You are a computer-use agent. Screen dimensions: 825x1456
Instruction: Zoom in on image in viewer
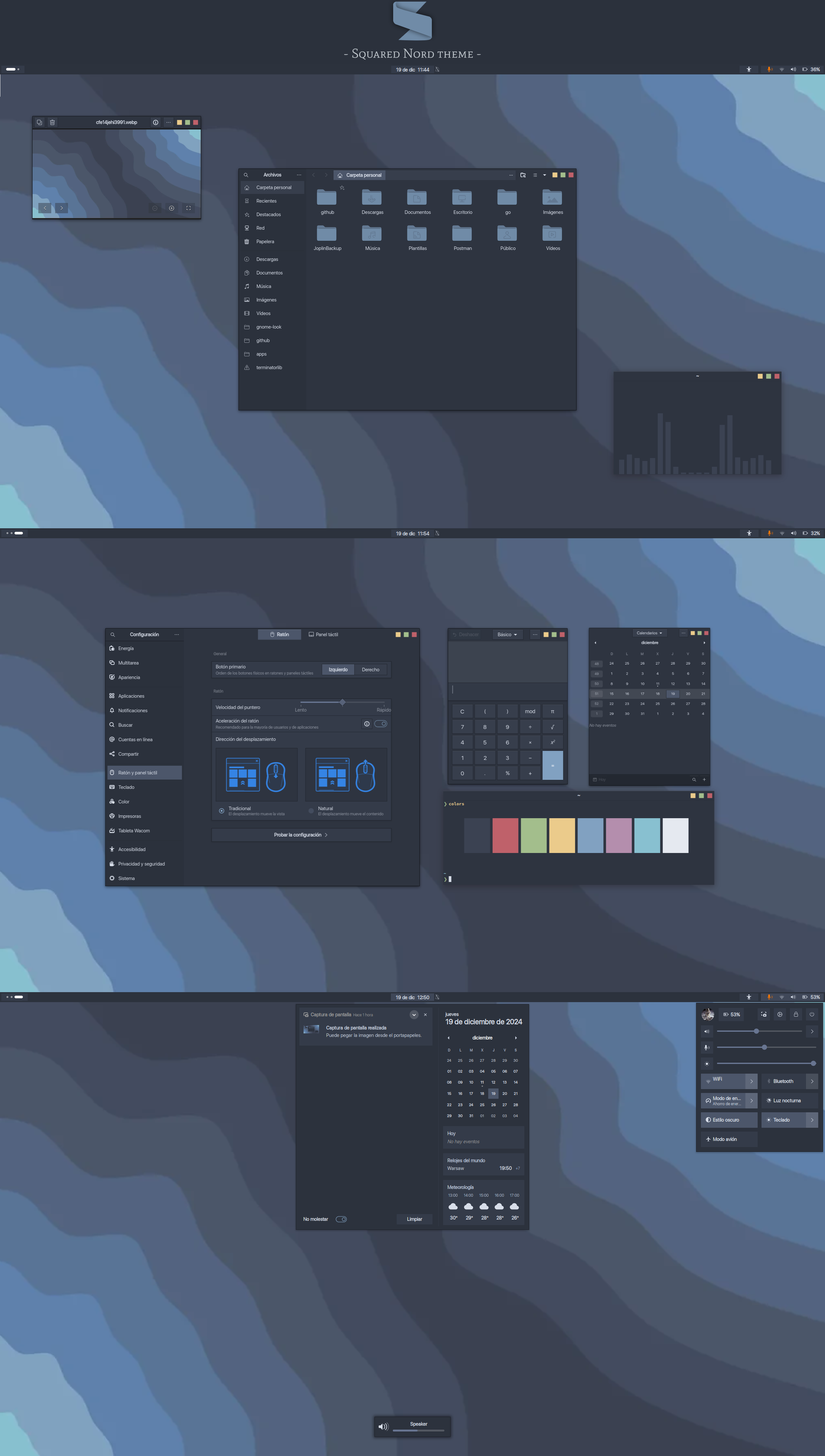pyautogui.click(x=172, y=208)
